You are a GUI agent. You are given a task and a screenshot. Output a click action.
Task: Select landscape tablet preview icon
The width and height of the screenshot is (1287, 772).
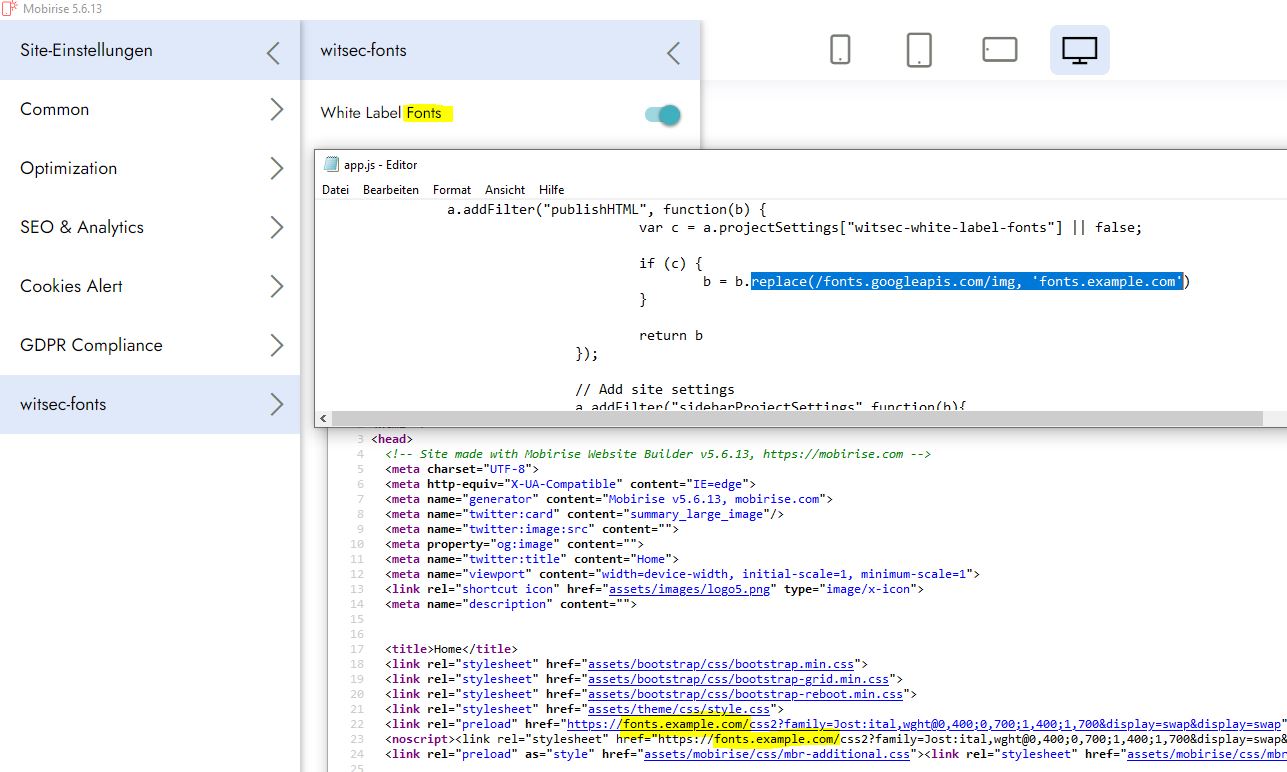(999, 50)
